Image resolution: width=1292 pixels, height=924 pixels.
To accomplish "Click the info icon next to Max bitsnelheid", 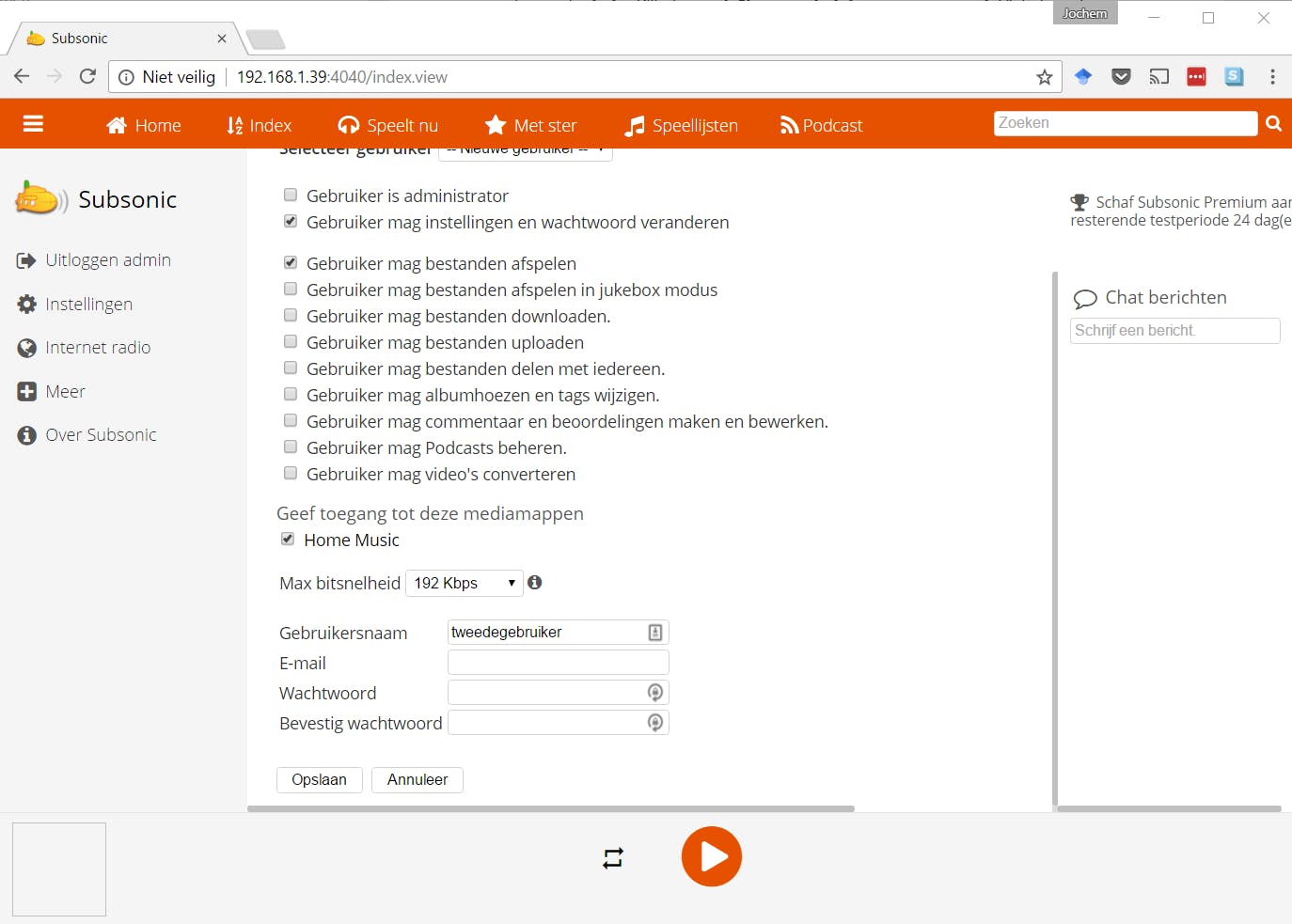I will 535,583.
